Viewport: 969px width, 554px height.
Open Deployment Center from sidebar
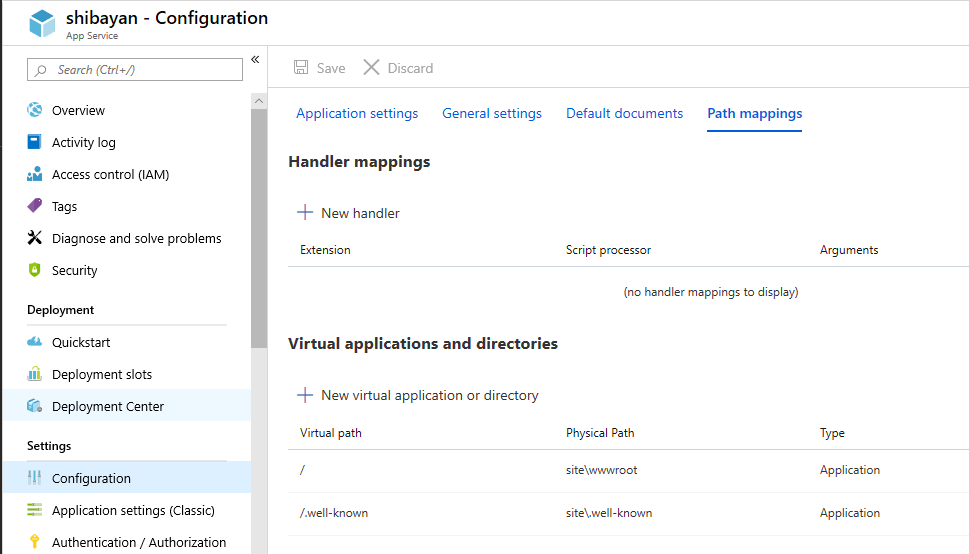(108, 406)
